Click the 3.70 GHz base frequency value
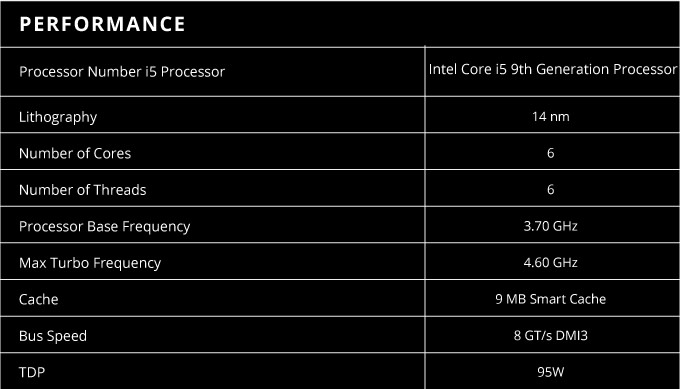 click(550, 226)
